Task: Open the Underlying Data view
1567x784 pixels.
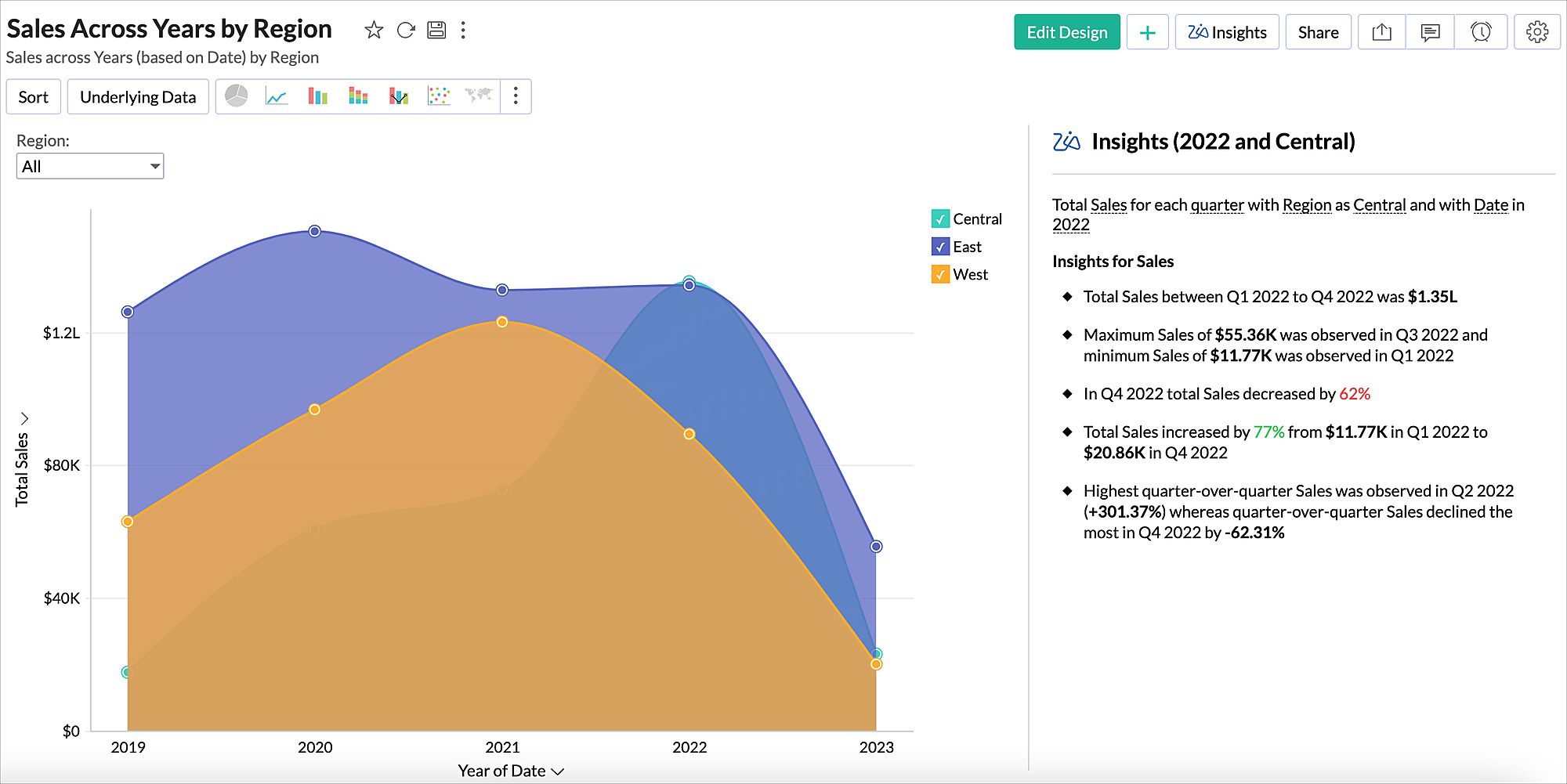Action: click(x=138, y=97)
